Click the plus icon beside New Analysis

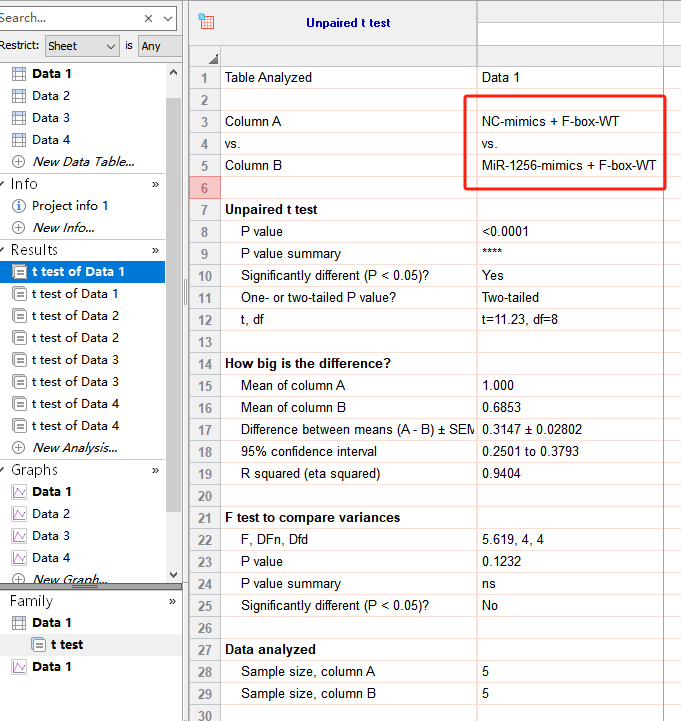pyautogui.click(x=18, y=448)
